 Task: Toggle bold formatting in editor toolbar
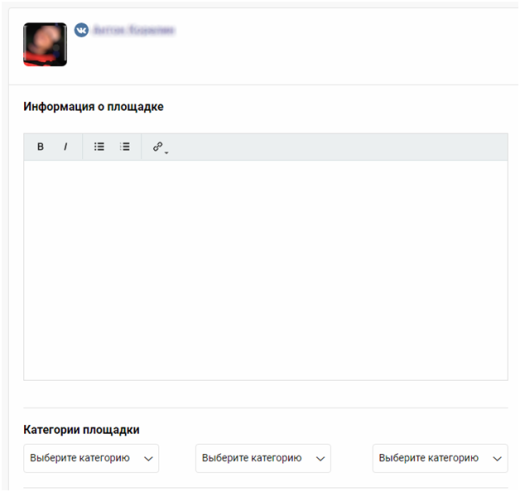40,147
